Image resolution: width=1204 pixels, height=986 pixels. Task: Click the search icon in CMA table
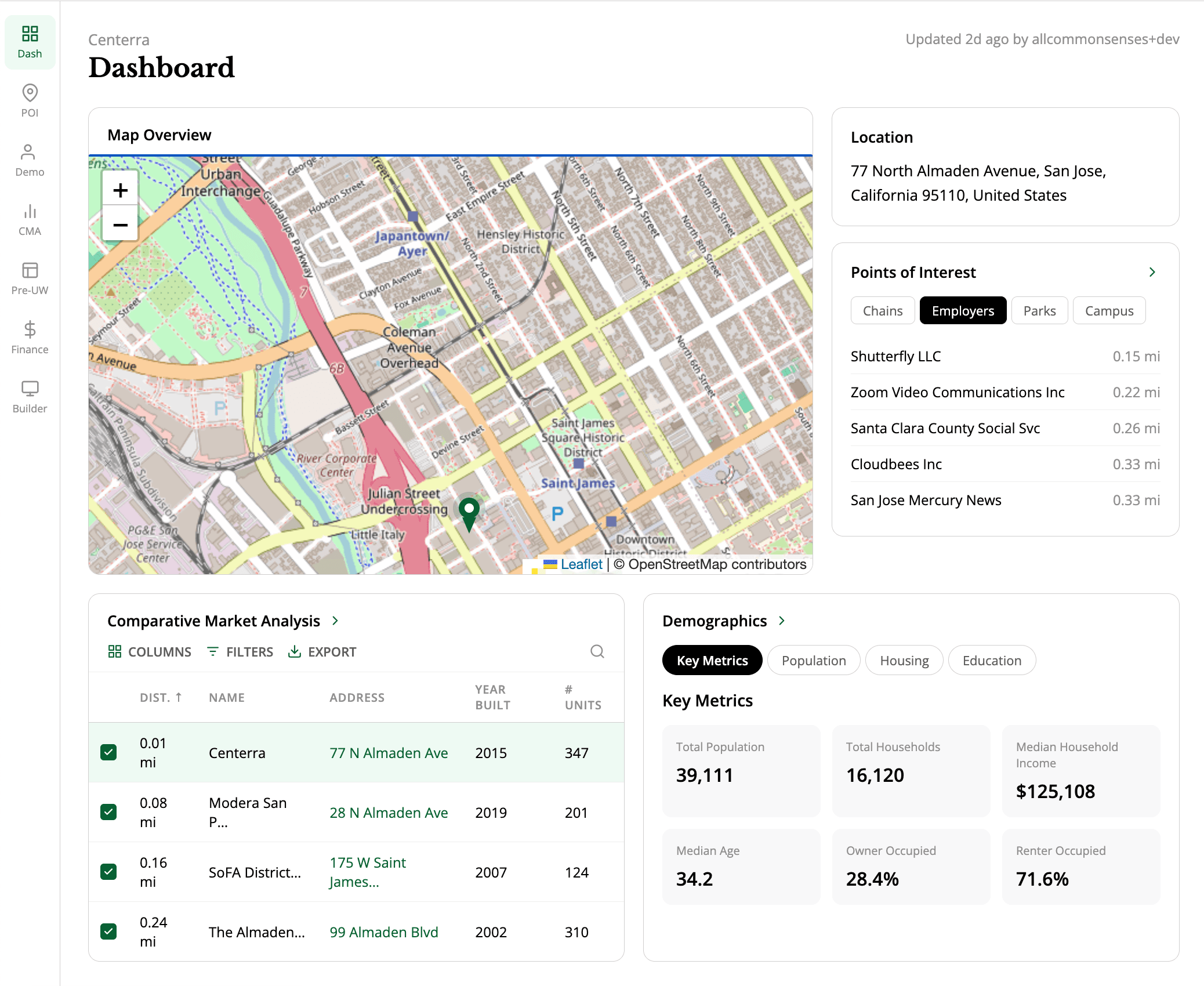597,651
